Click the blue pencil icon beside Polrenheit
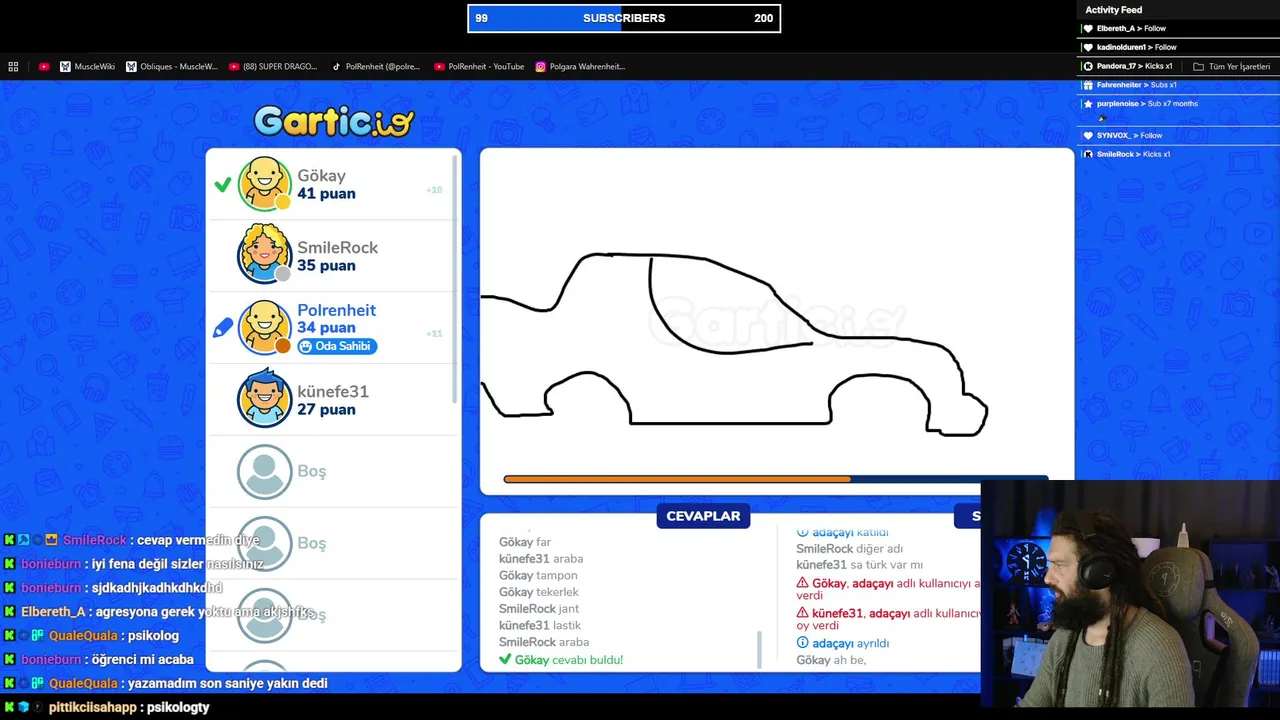 [x=223, y=327]
